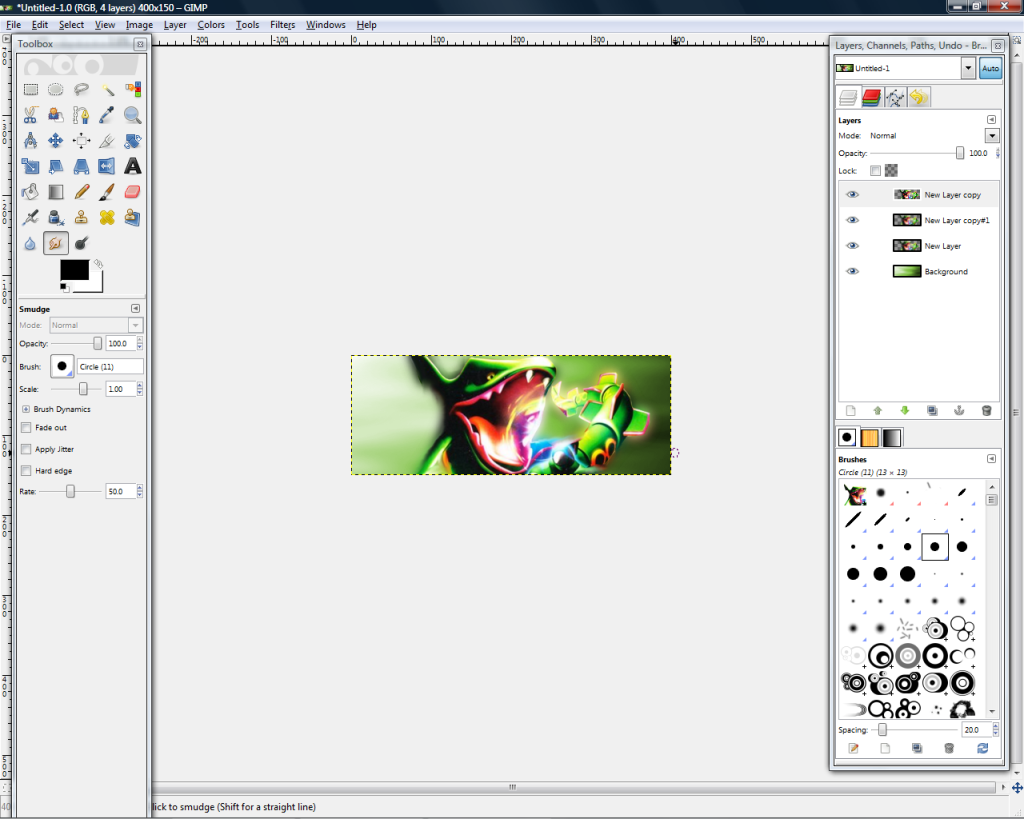Switch to the Channels tab

click(871, 98)
